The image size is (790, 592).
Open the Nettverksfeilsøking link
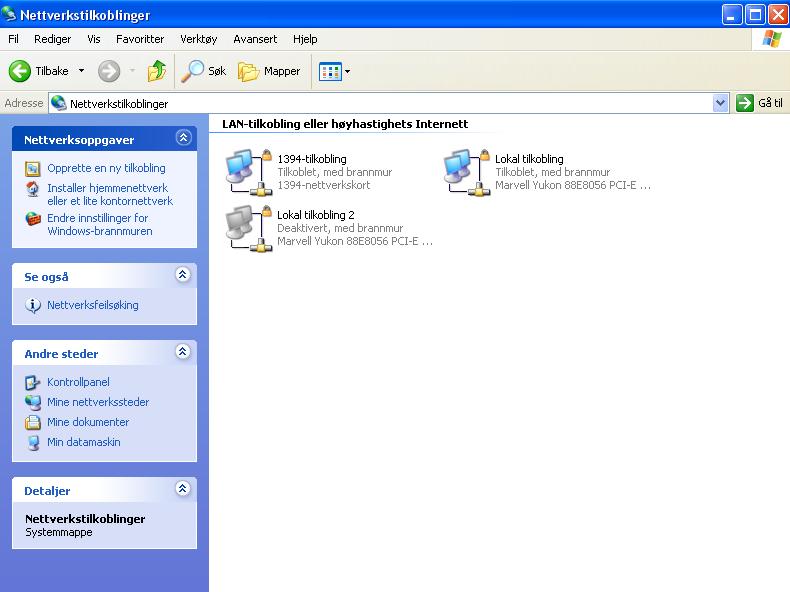pos(93,305)
